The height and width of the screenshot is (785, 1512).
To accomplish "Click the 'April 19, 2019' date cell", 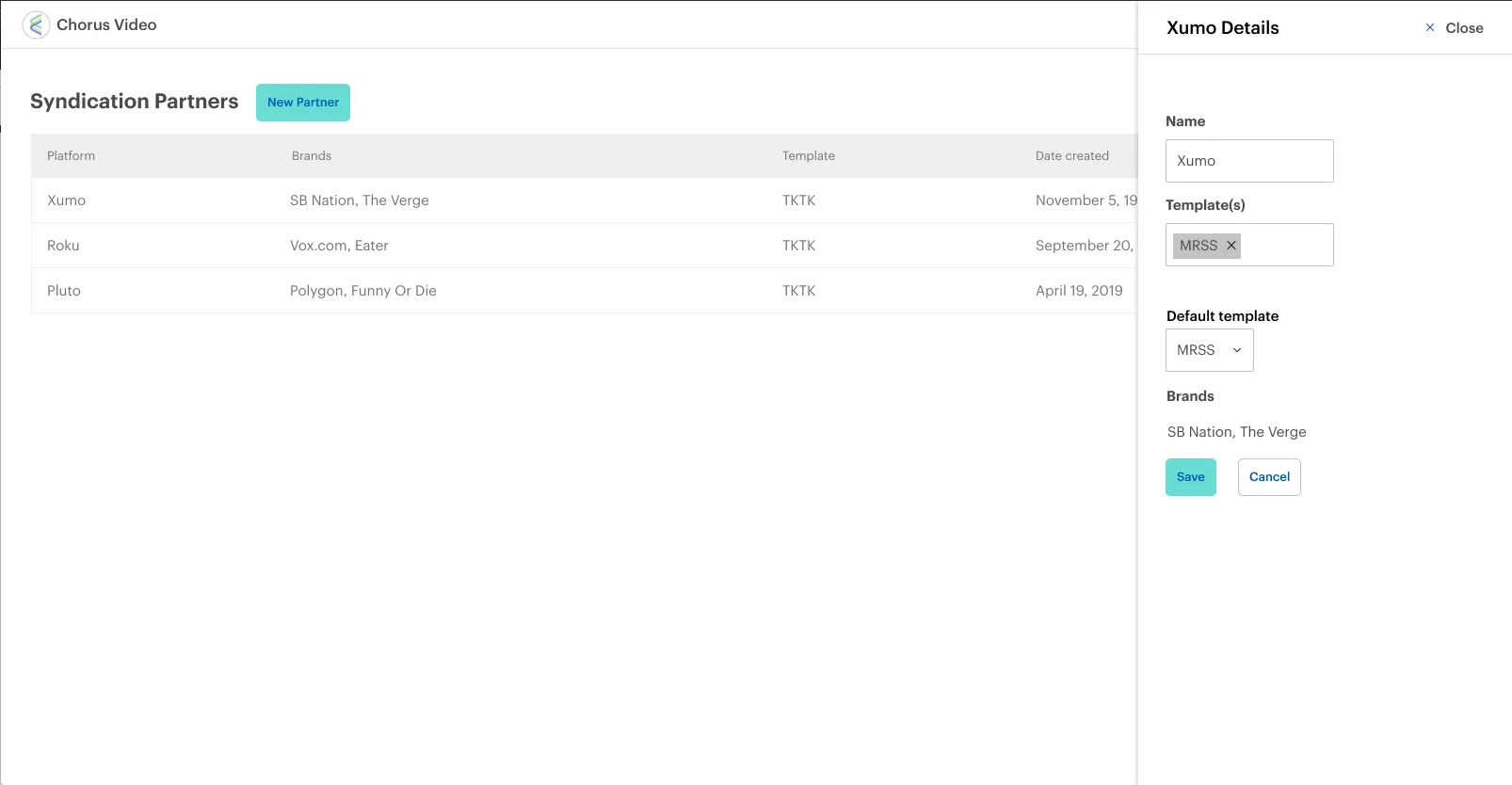I will point(1079,291).
